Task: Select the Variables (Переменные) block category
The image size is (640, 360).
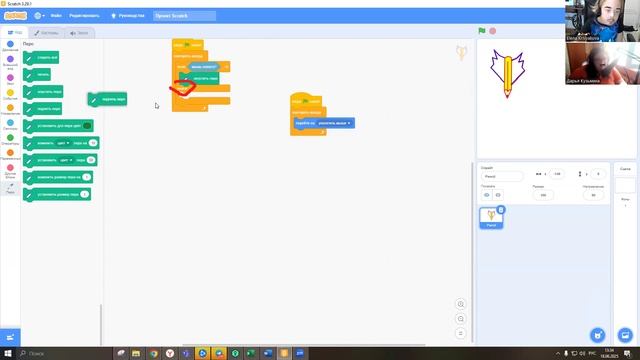Action: [10, 155]
